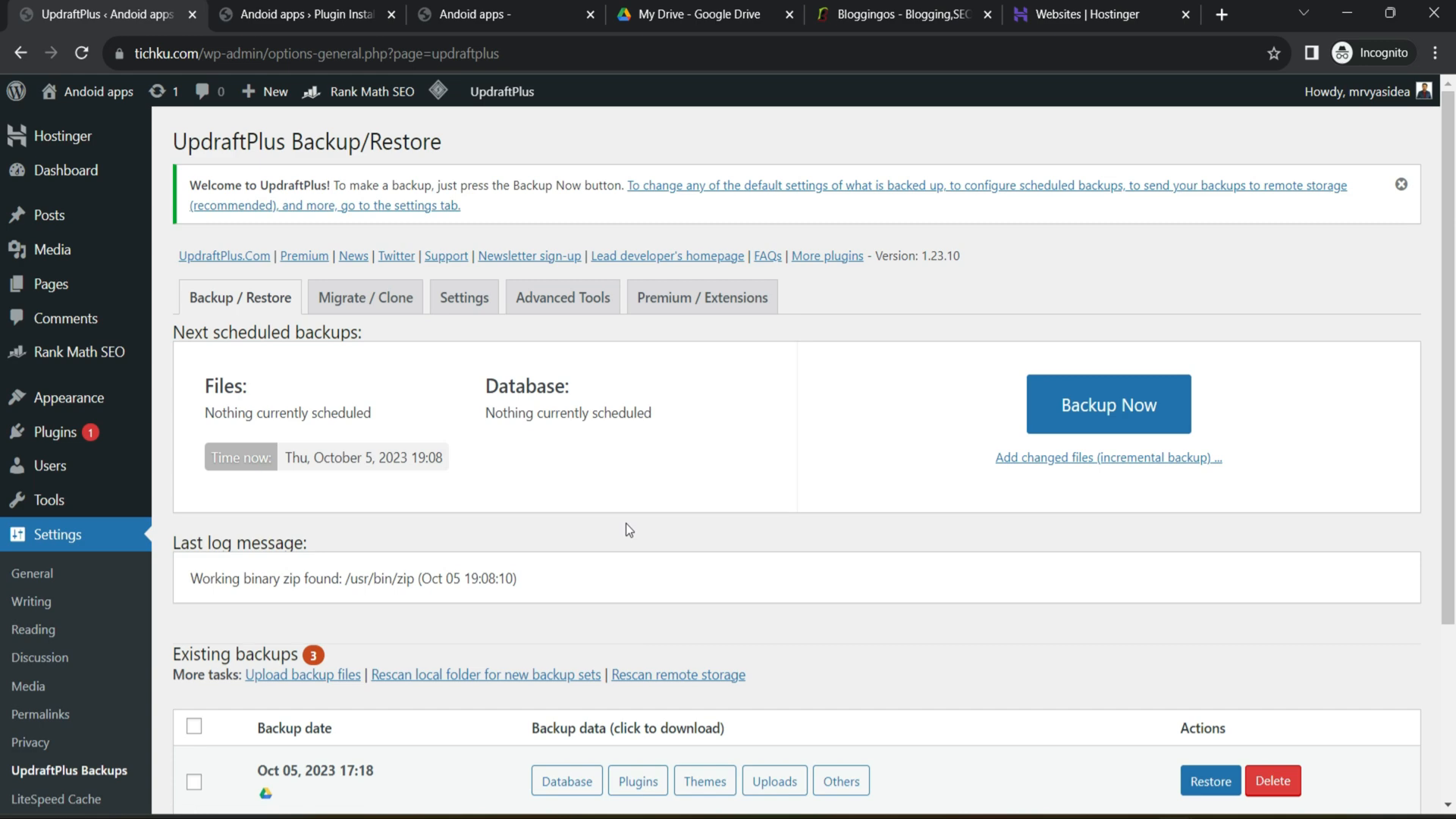Select all backups with the header checkbox

194,726
